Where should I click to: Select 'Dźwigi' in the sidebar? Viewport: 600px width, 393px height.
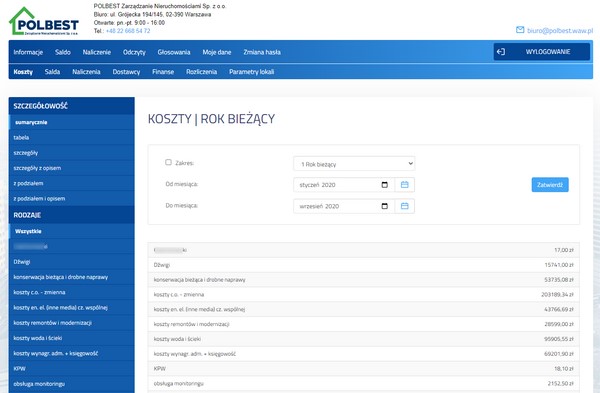72,262
